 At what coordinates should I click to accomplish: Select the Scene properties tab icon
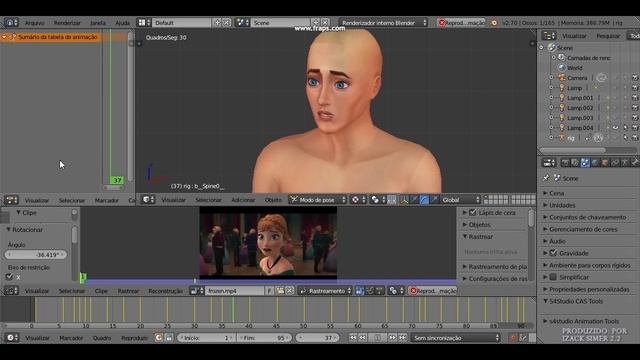pos(585,163)
